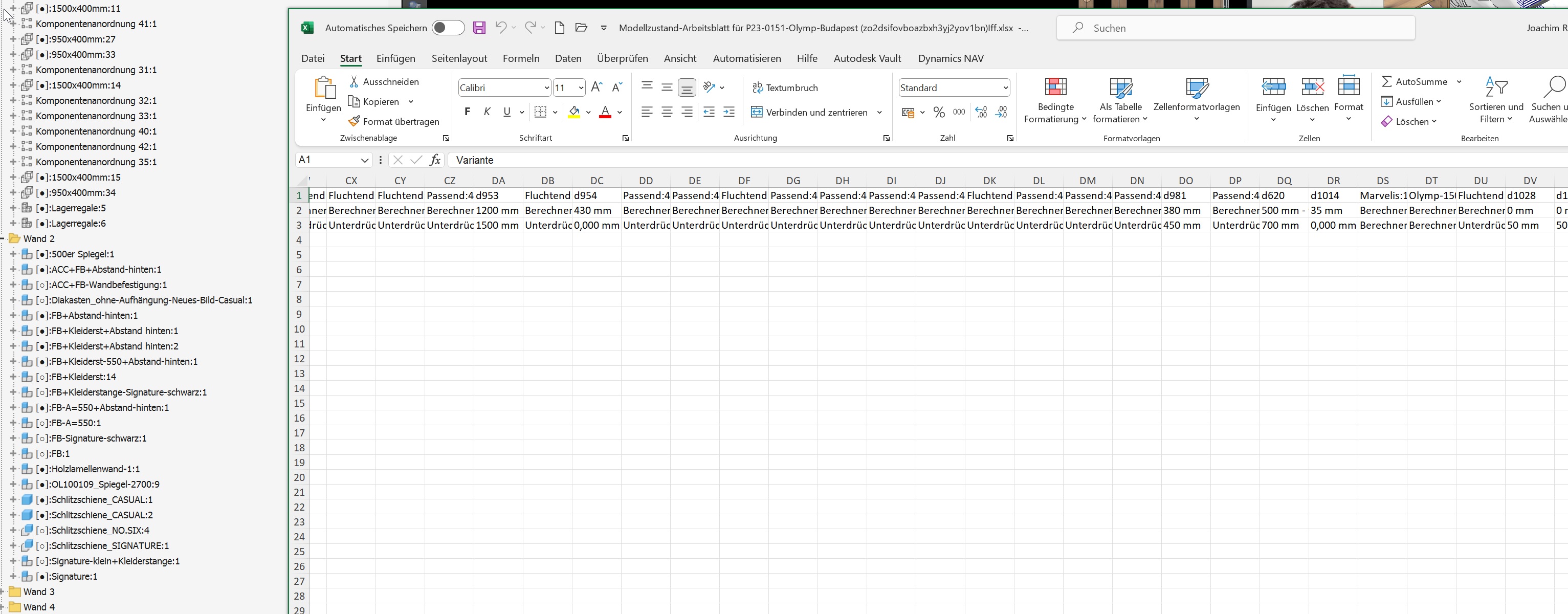Switch to the Formeln ribbon tab
1568x614 pixels.
tap(521, 58)
